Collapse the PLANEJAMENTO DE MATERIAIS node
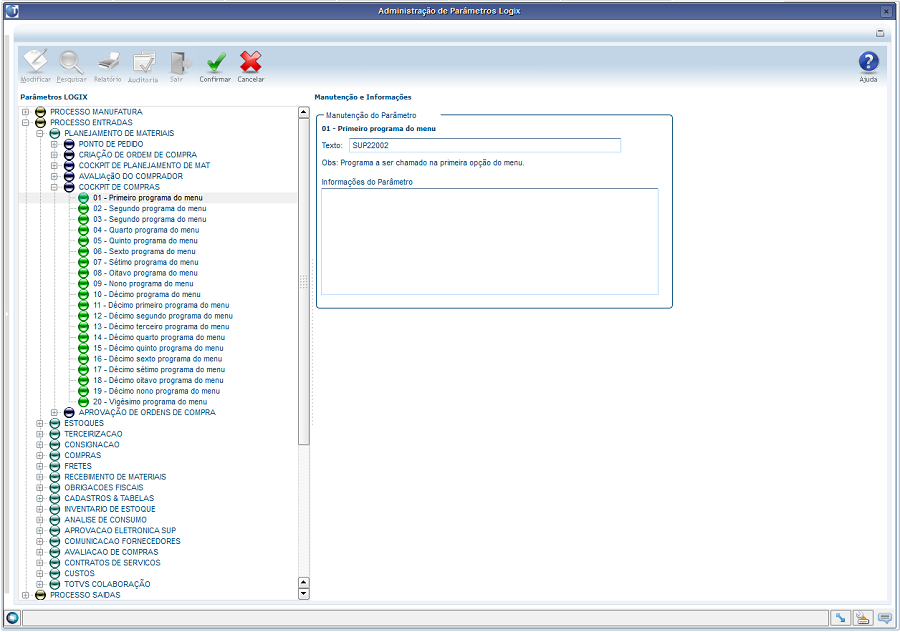900x632 pixels. coord(40,133)
